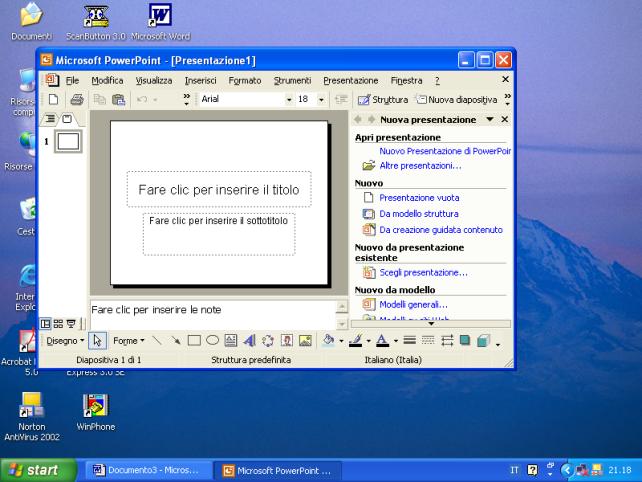642x482 pixels.
Task: Open the Inserisci menu
Action: [201, 81]
